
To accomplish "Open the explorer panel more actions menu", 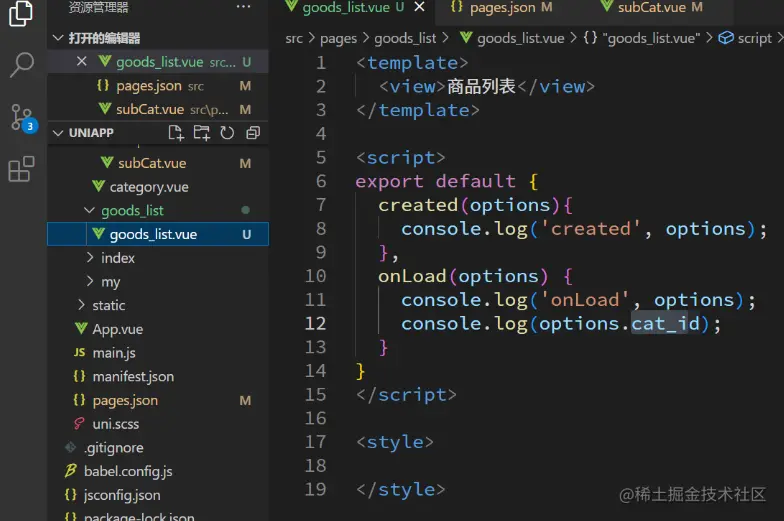I will coord(244,7).
